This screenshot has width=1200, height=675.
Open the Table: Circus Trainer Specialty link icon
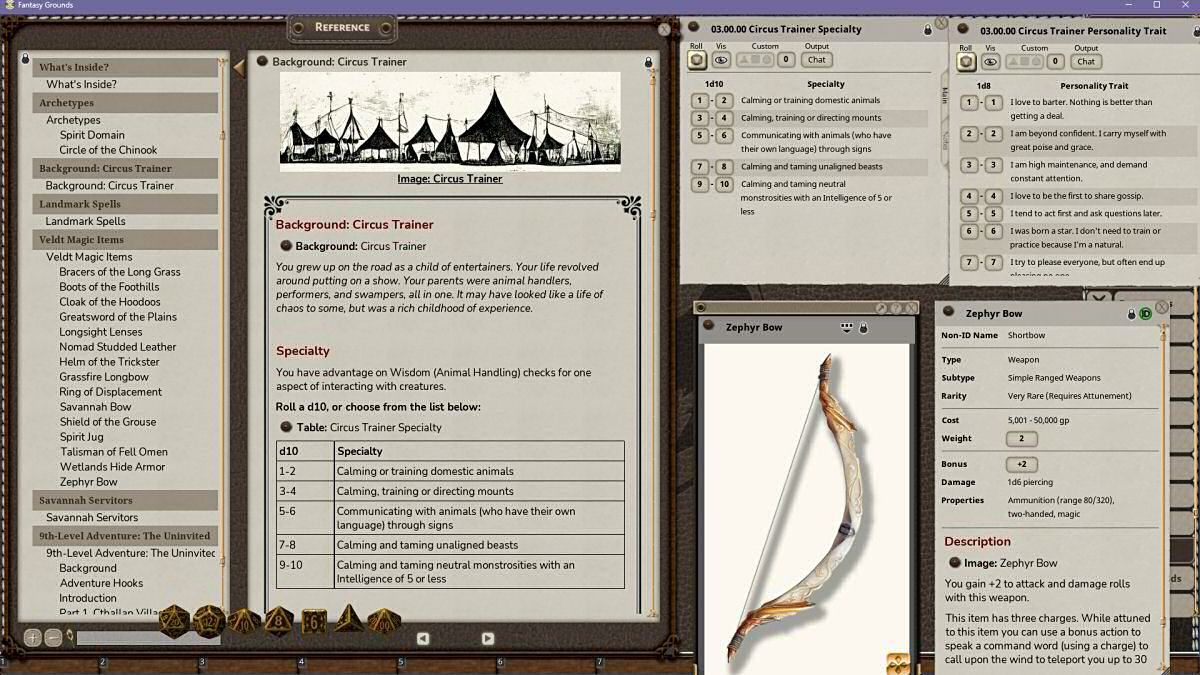(286, 427)
